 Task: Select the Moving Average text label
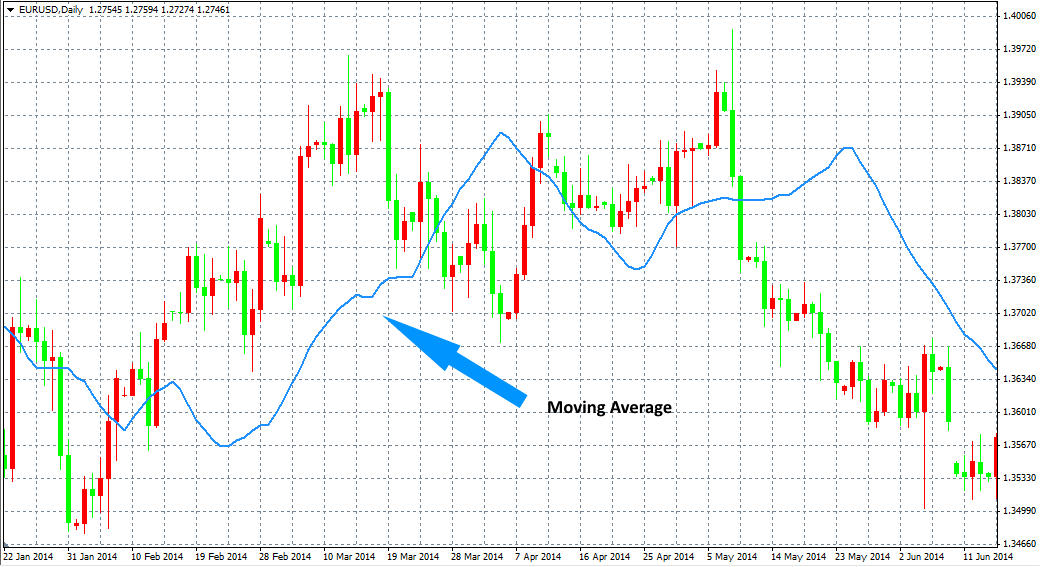[609, 407]
